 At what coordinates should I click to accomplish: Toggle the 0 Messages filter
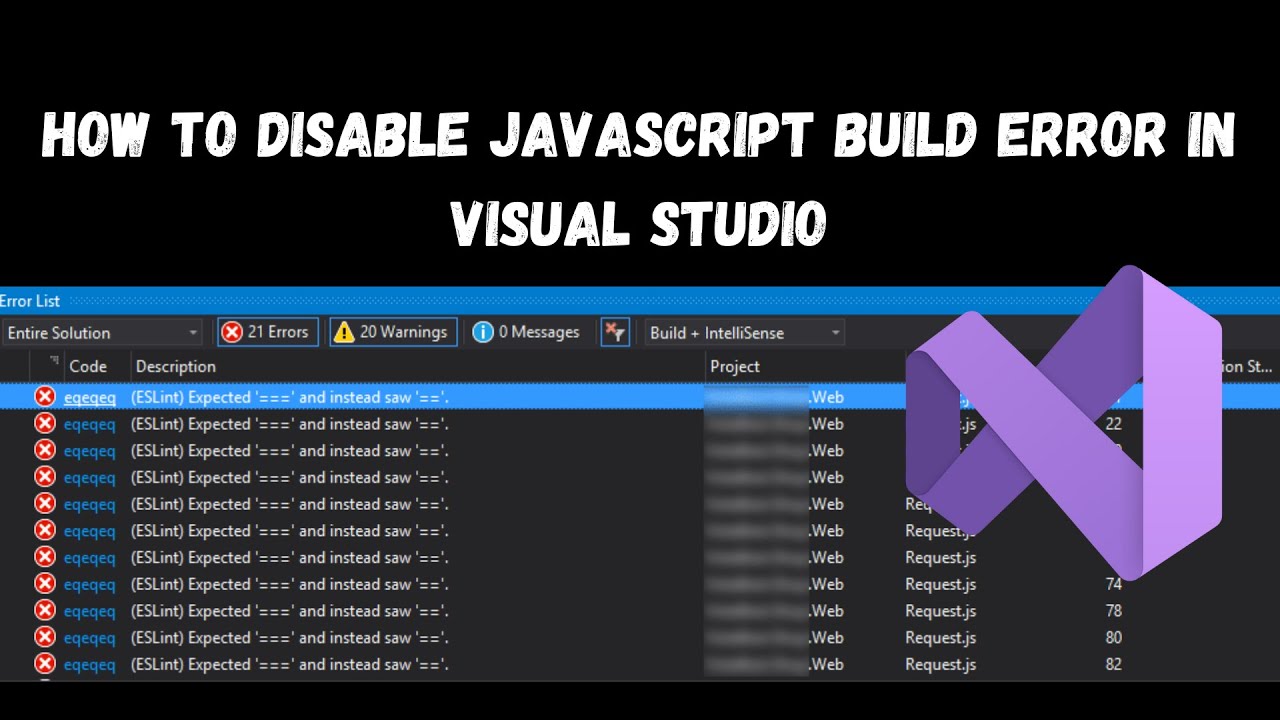coord(526,332)
